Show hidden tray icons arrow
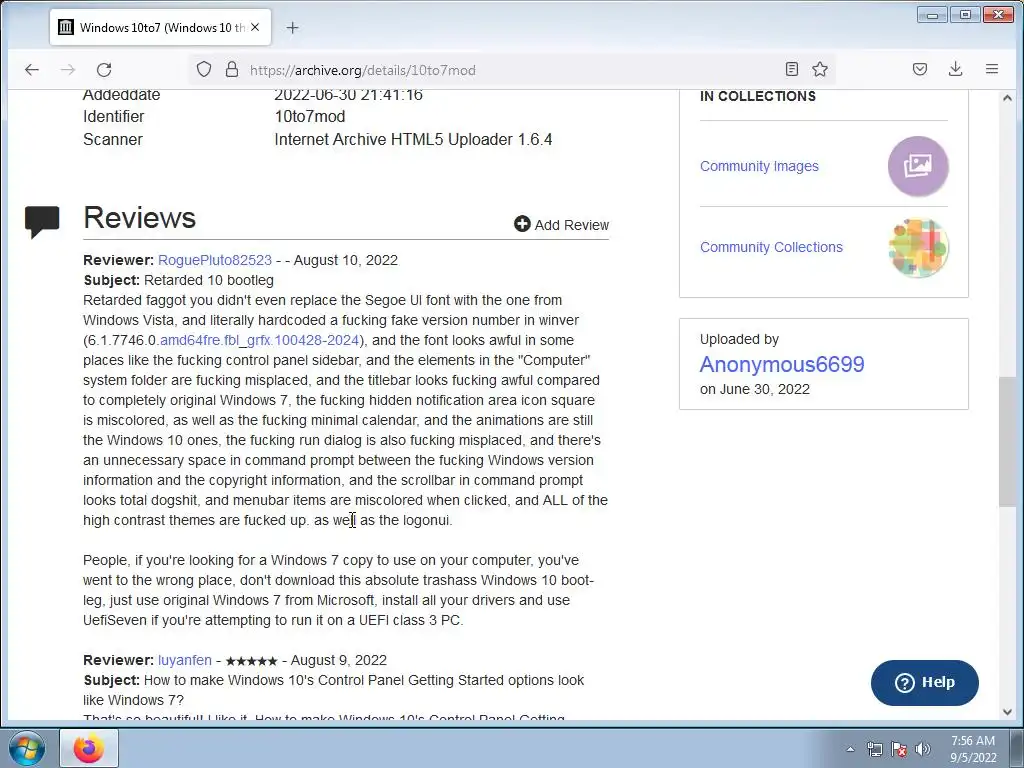 click(850, 749)
